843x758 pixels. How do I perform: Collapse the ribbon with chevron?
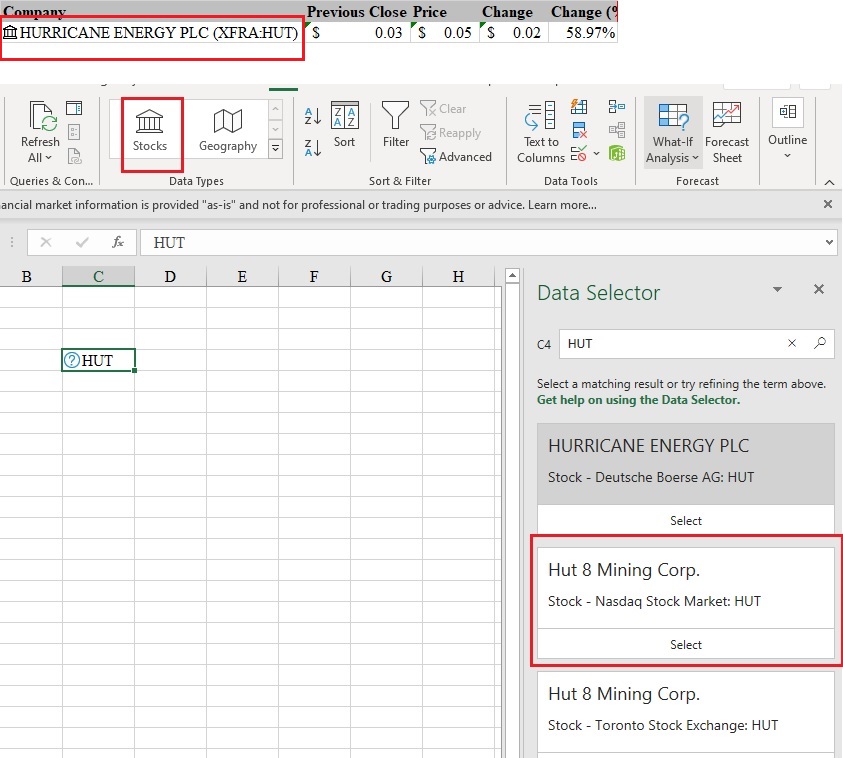click(x=830, y=183)
